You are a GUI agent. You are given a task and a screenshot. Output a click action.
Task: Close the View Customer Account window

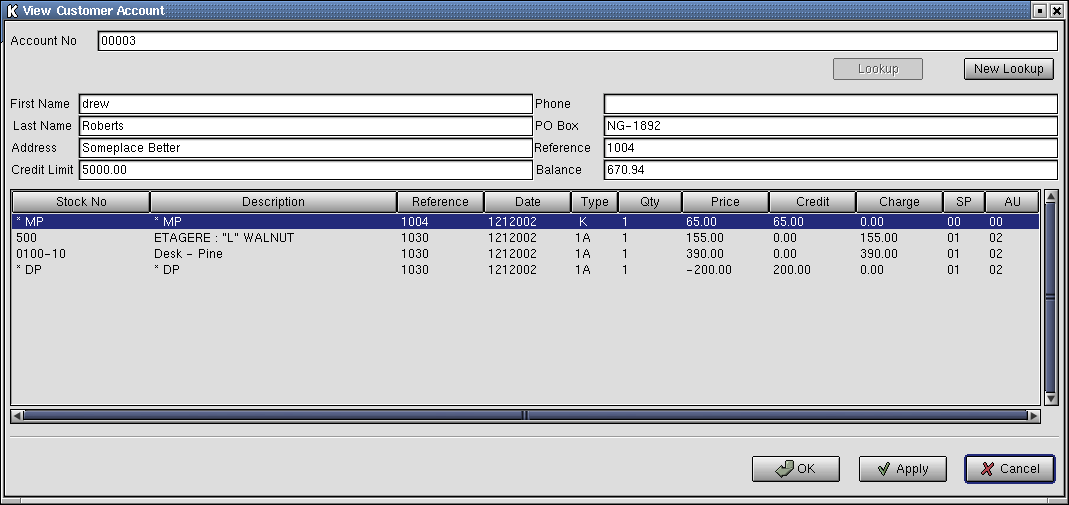point(1057,10)
